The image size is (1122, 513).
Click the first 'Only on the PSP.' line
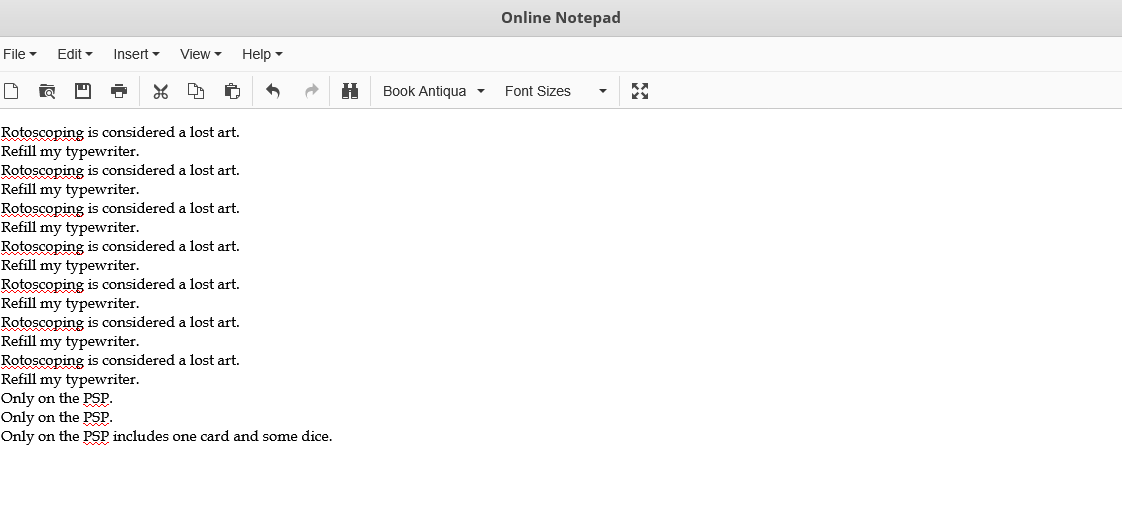point(57,399)
